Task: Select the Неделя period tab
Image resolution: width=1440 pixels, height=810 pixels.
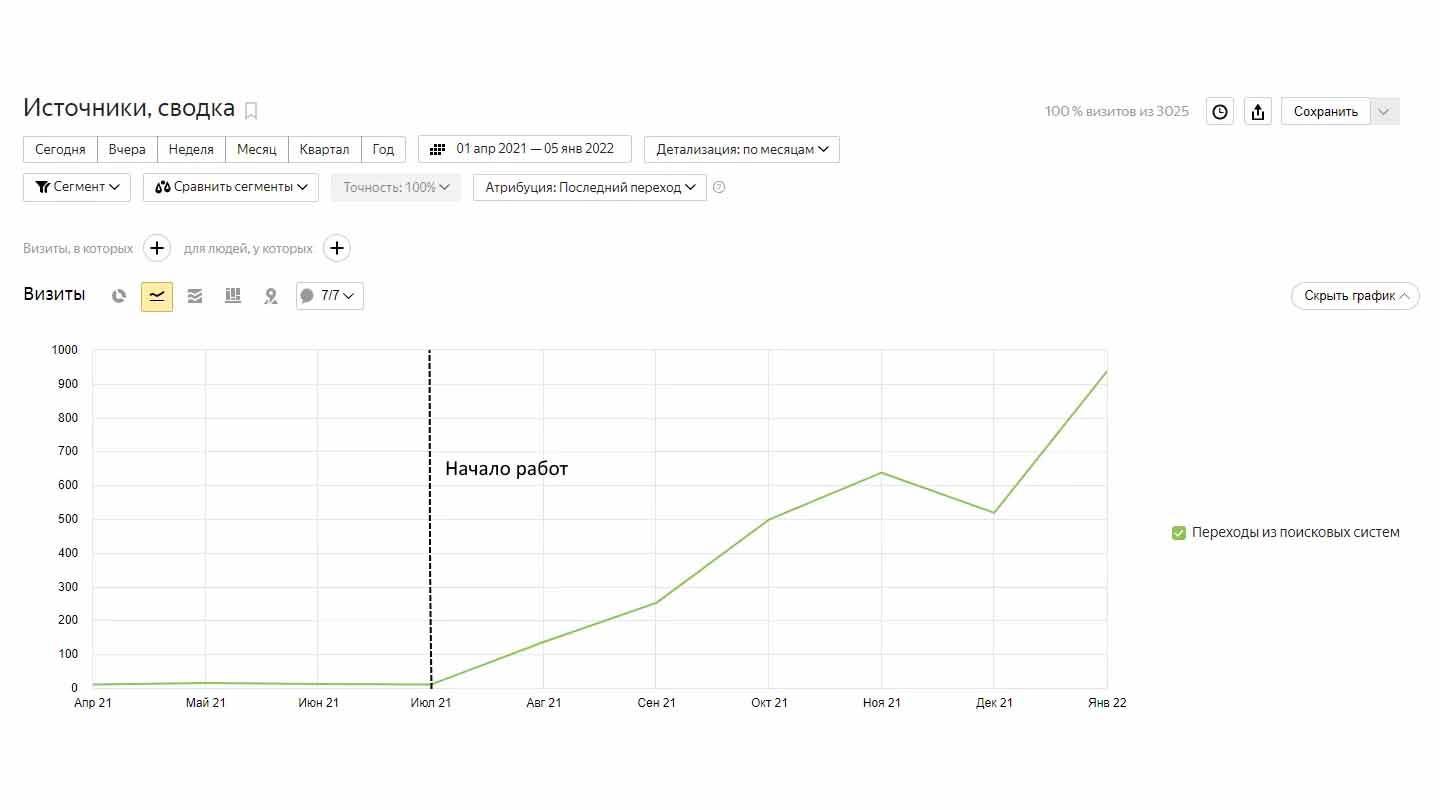Action: [191, 149]
